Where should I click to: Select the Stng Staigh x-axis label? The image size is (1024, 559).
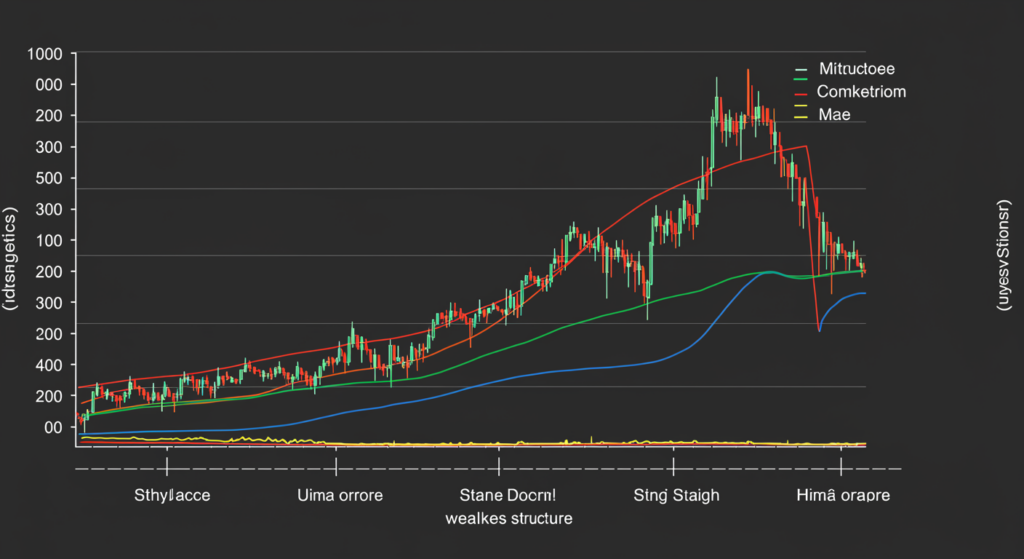click(x=676, y=495)
